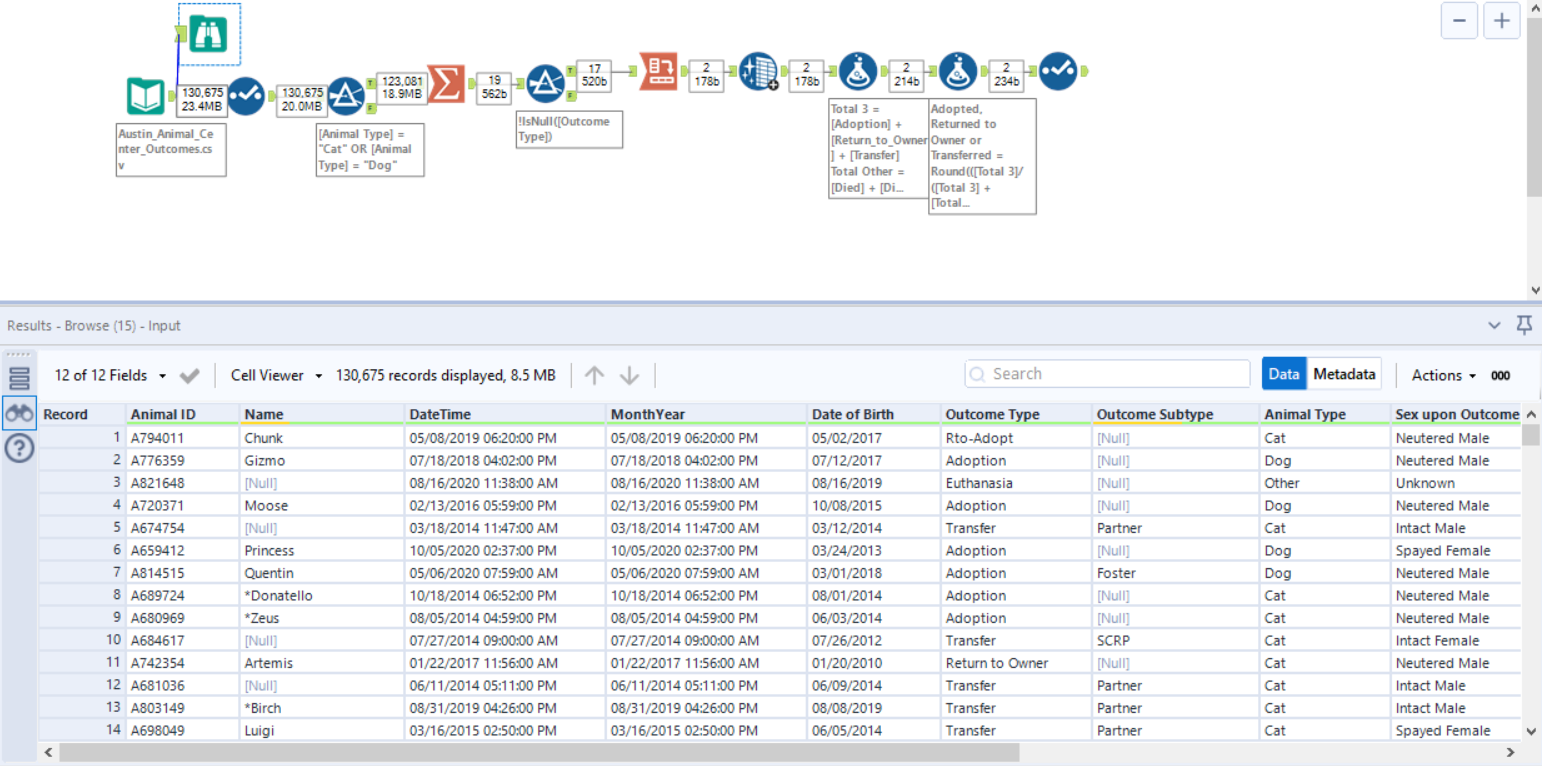Select the Summarize tool sigma icon

(x=446, y=83)
